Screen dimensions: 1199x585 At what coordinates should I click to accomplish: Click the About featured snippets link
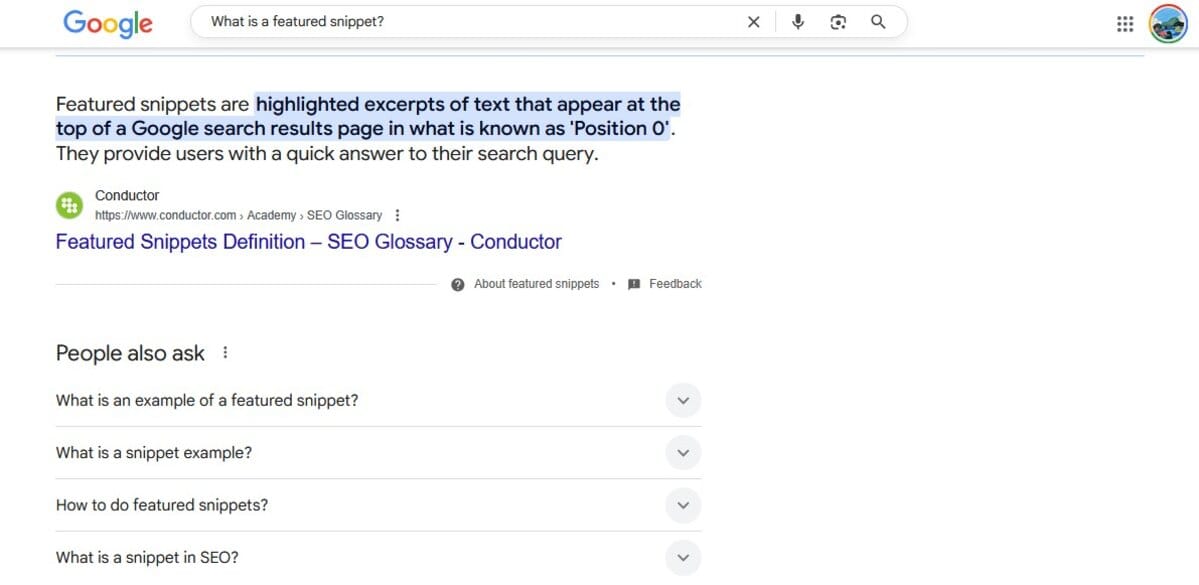tap(536, 284)
